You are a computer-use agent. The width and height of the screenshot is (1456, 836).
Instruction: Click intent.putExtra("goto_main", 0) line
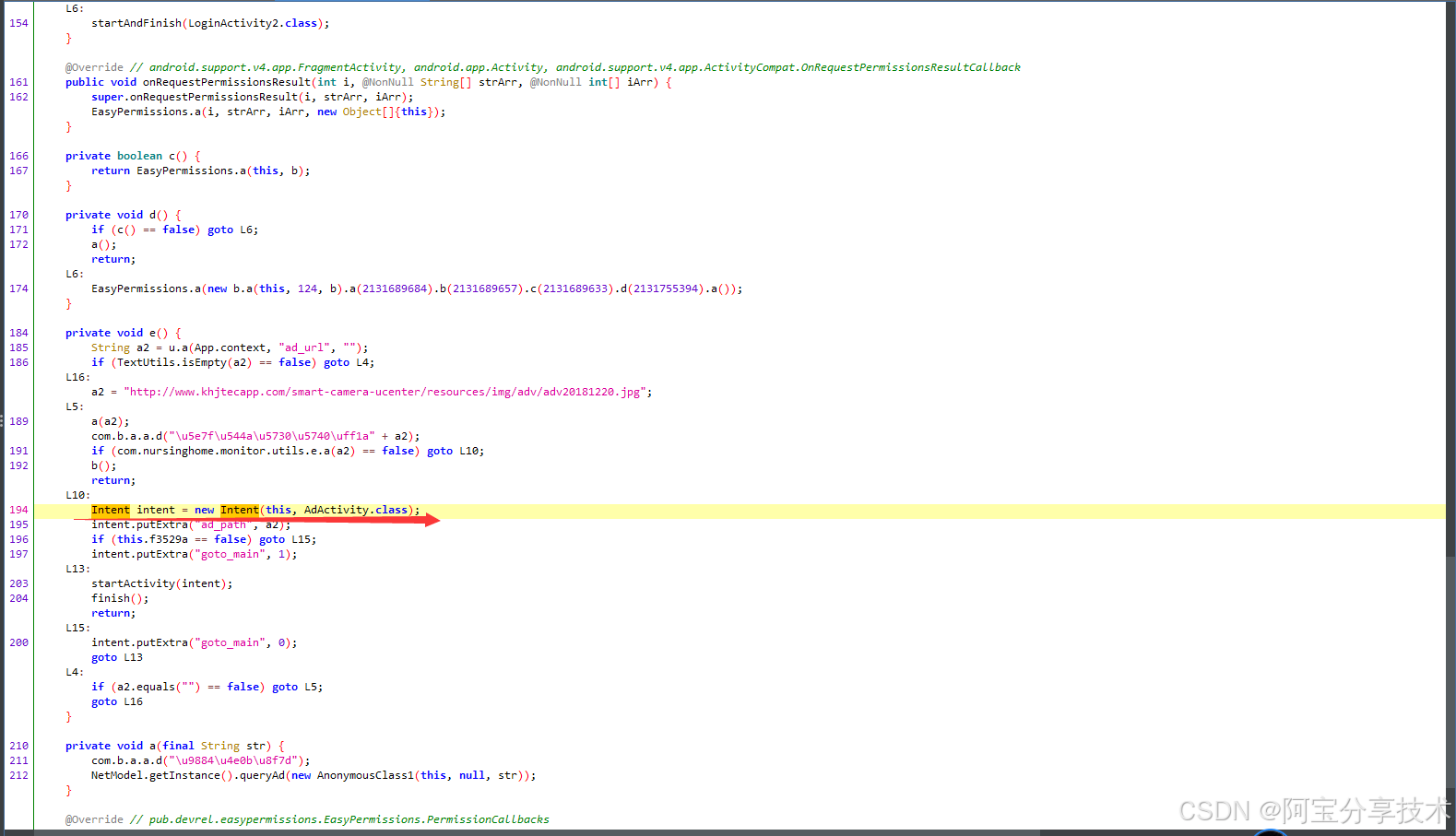[x=194, y=642]
